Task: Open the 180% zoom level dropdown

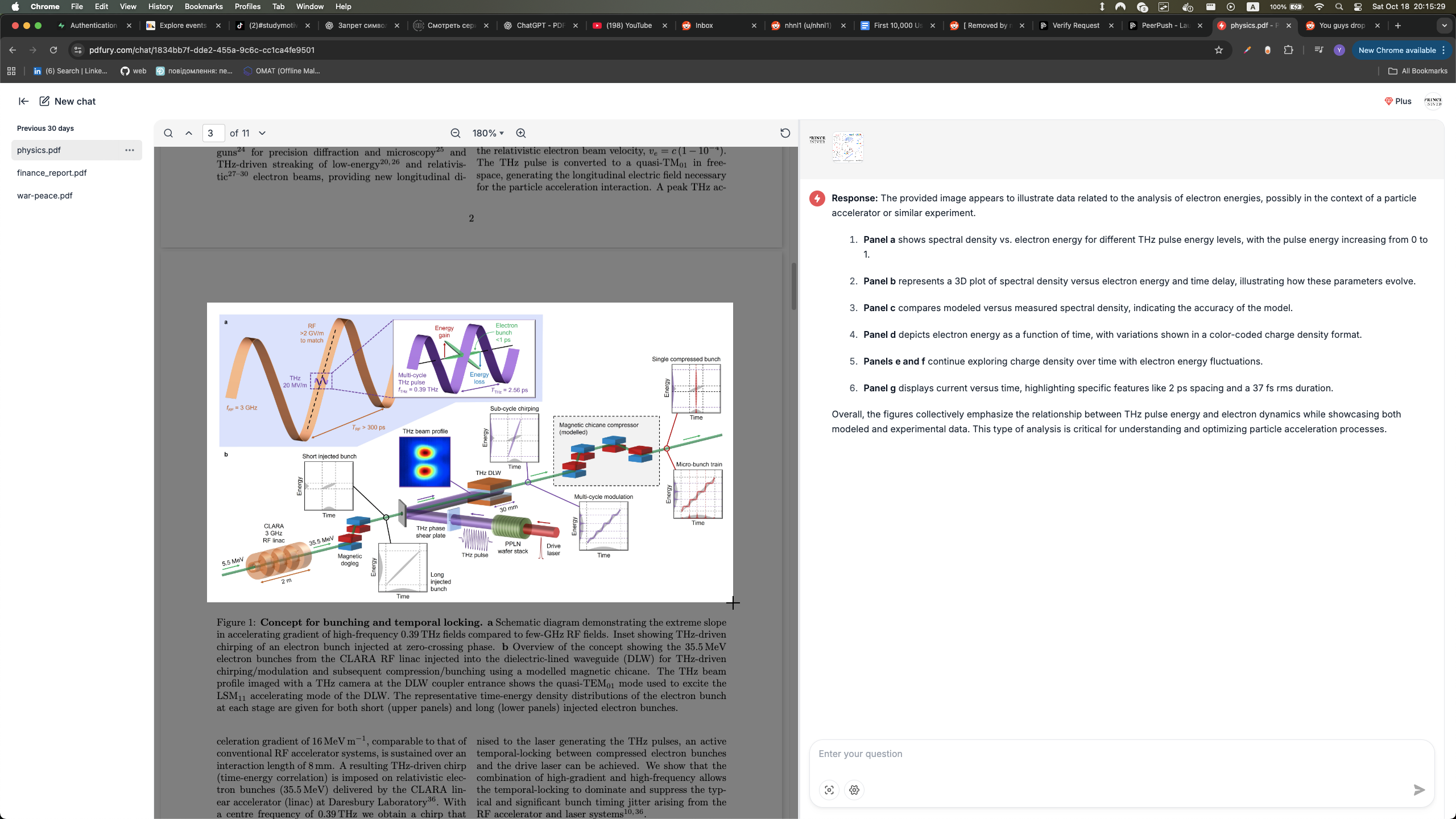Action: tap(488, 133)
